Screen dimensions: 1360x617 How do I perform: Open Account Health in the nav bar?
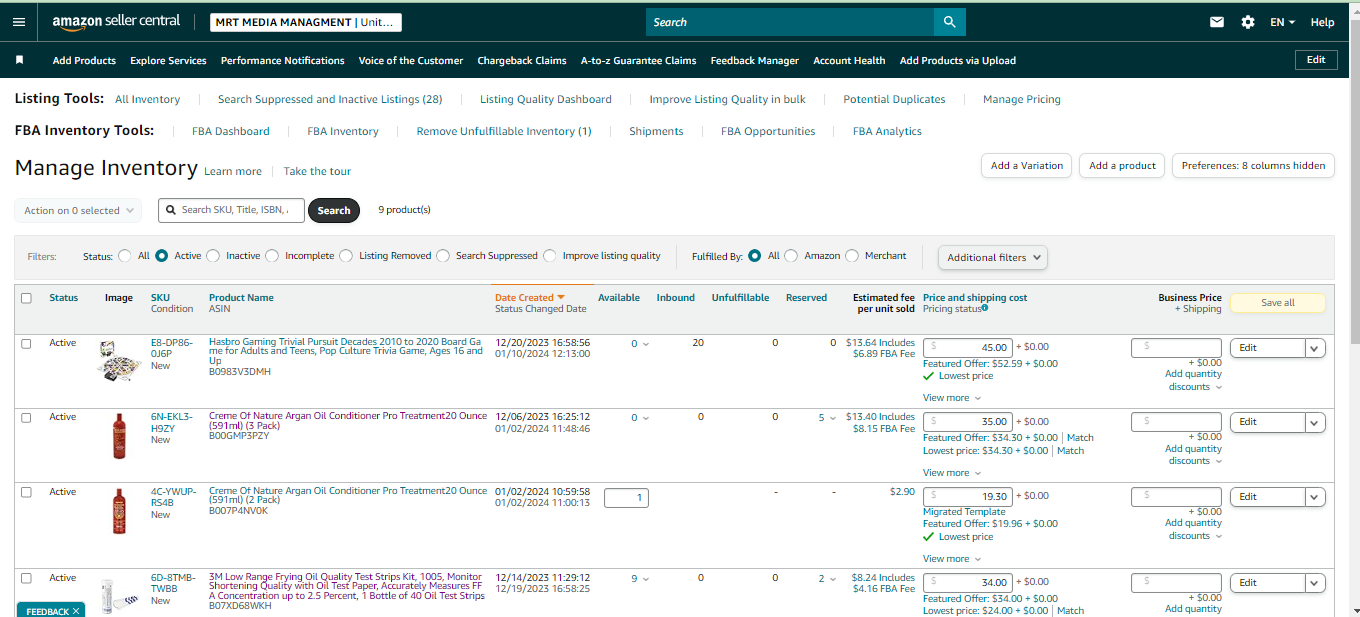pyautogui.click(x=849, y=60)
